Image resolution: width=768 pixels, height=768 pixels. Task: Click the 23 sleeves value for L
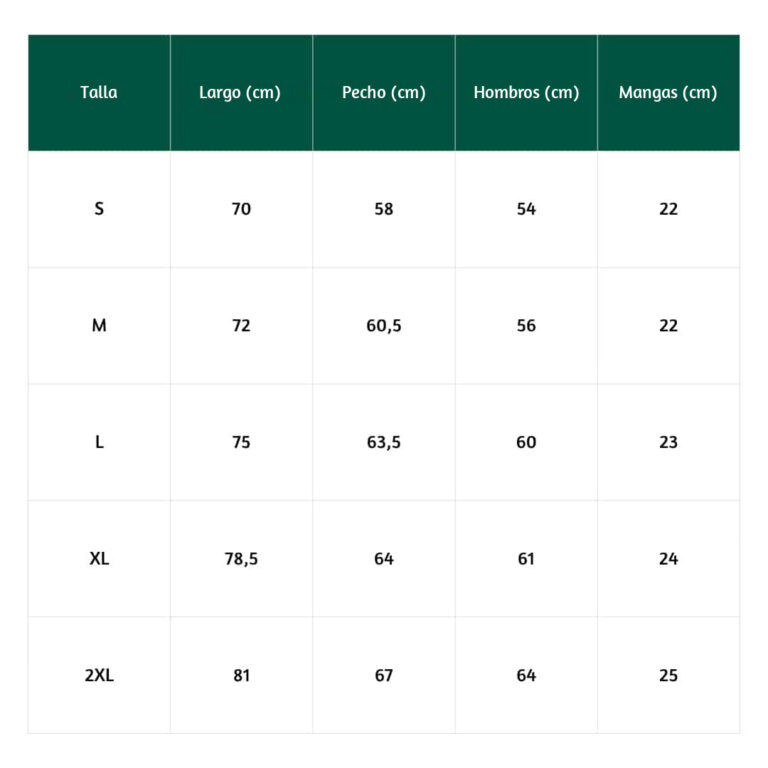669,442
